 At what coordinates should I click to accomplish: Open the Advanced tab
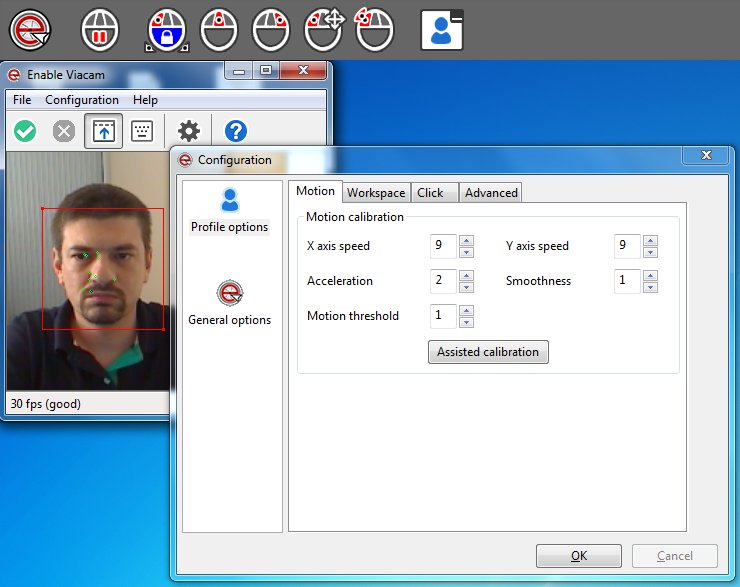[491, 193]
